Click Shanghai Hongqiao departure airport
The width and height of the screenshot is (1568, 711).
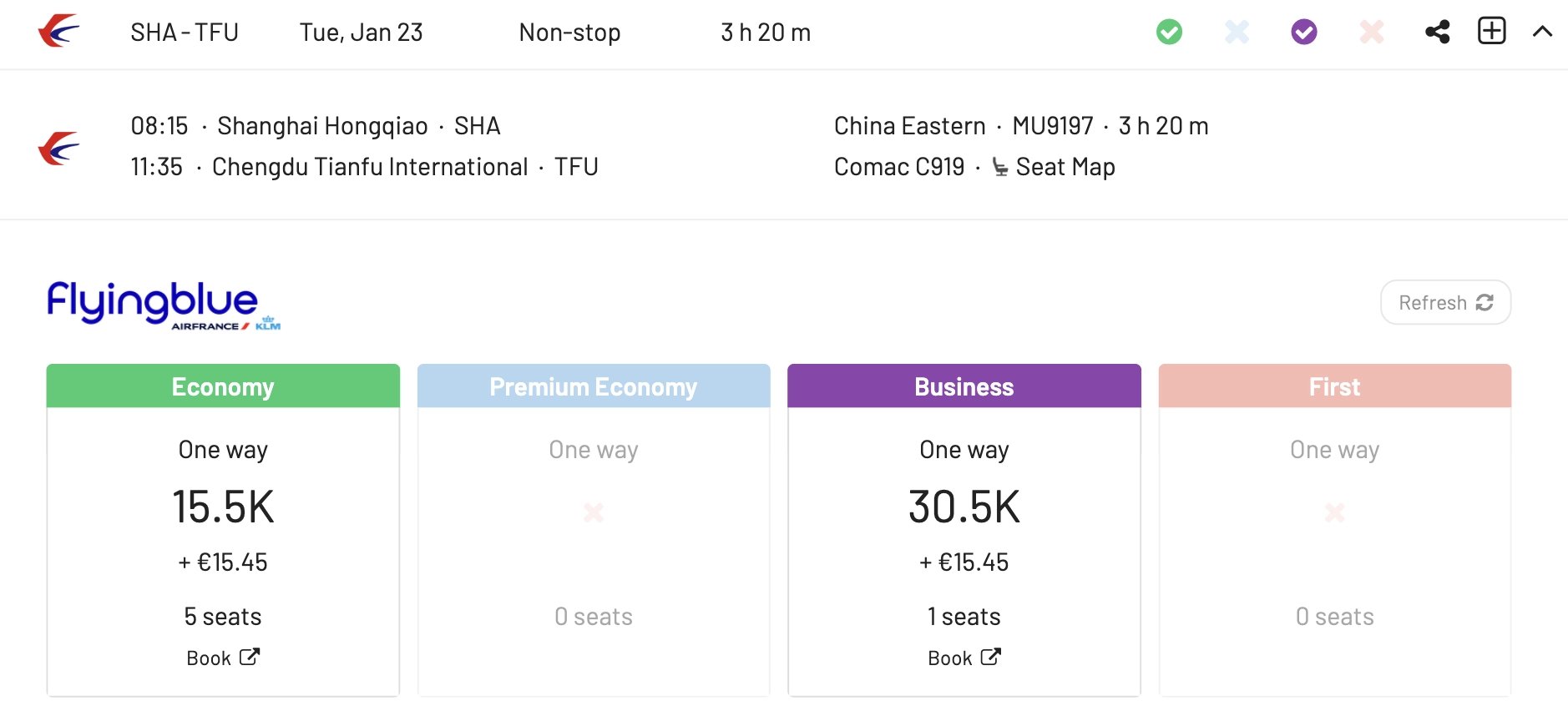tap(322, 126)
